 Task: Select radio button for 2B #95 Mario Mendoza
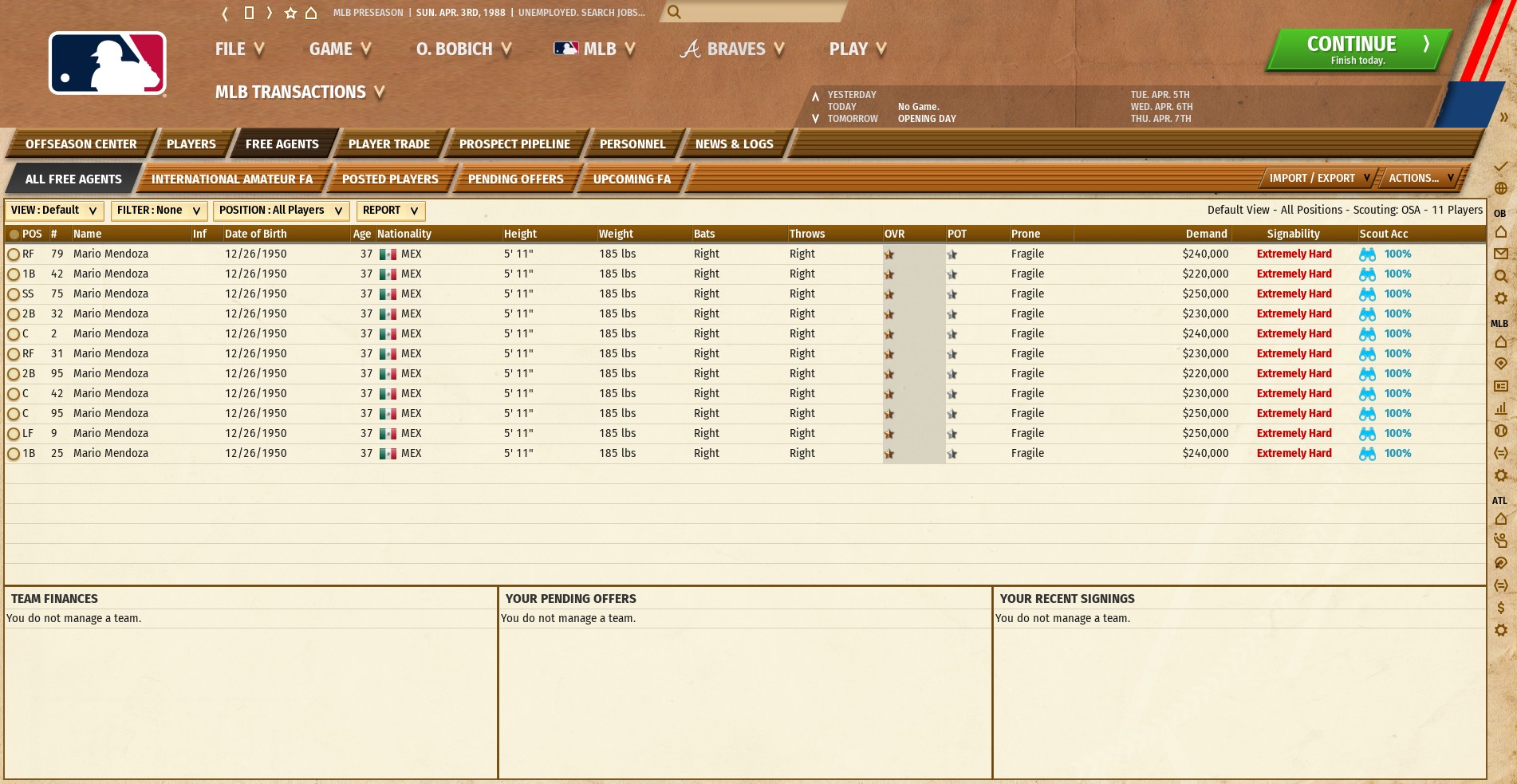(14, 374)
